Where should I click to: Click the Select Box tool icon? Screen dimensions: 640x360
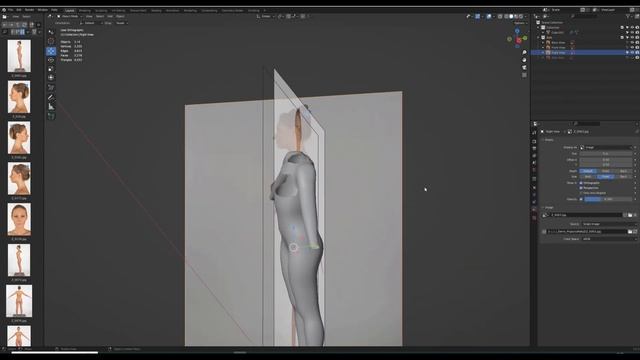51,32
